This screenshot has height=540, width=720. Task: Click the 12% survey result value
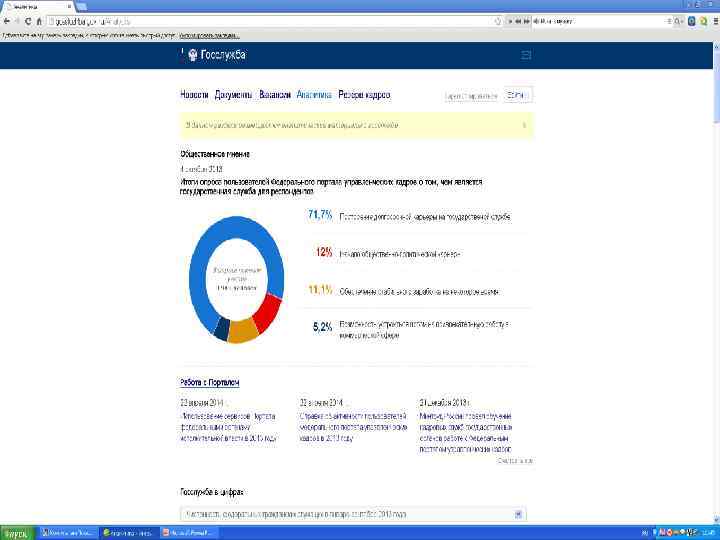coord(324,252)
